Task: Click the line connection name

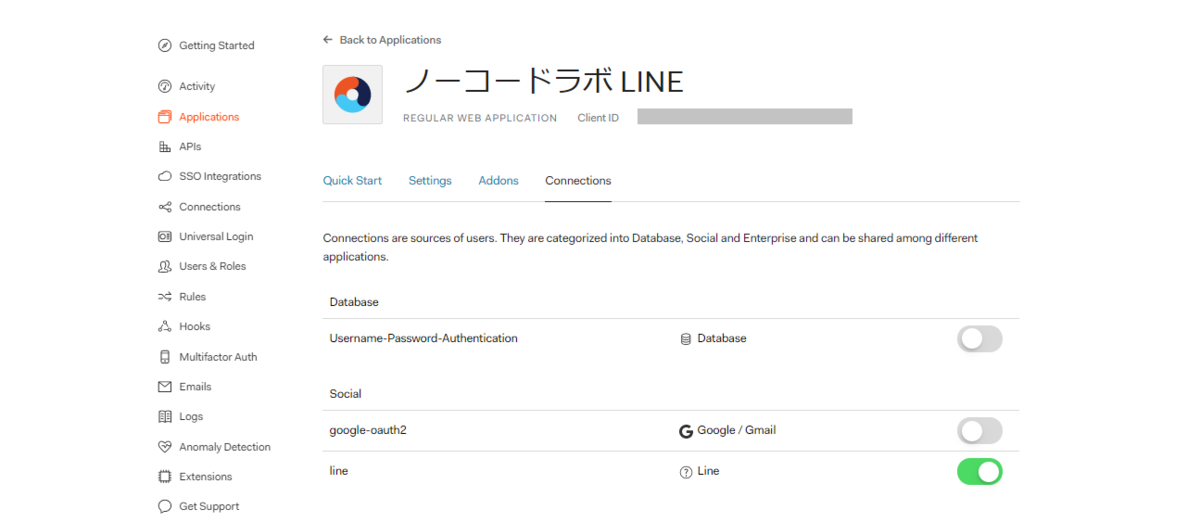Action: pyautogui.click(x=339, y=472)
